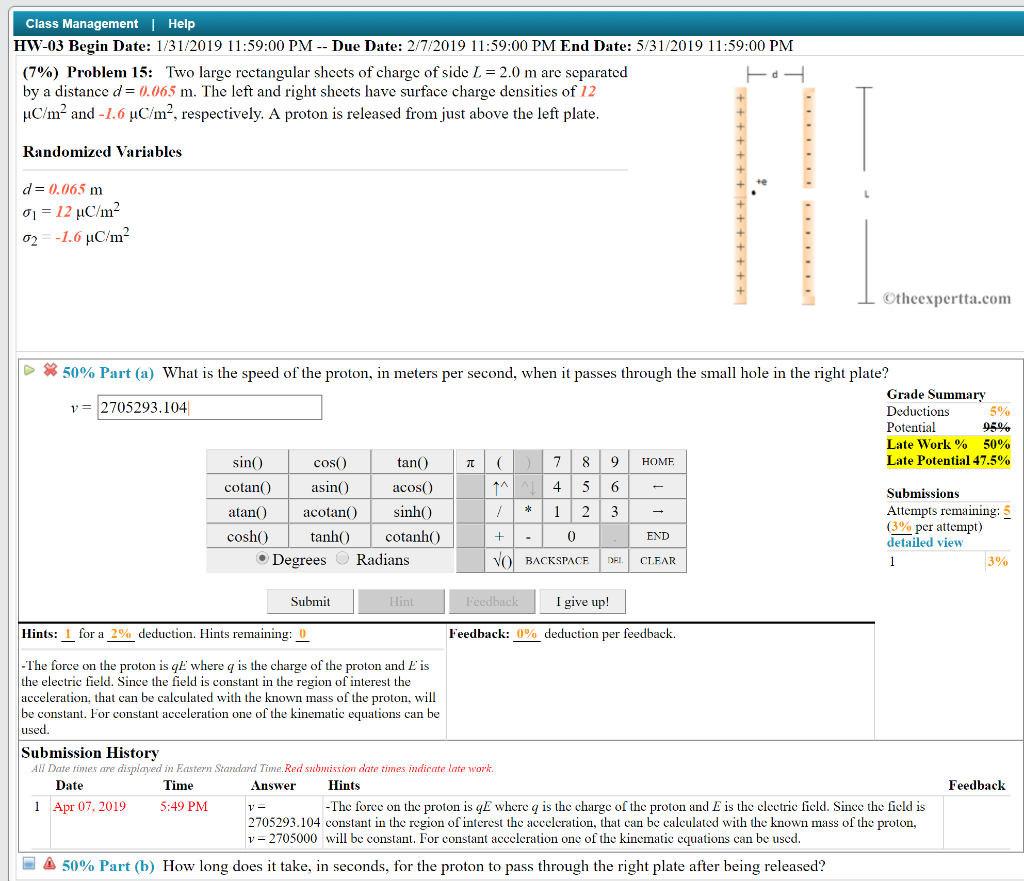Click the exponent ↑^ arrow key
The height and width of the screenshot is (881, 1024).
[497, 486]
